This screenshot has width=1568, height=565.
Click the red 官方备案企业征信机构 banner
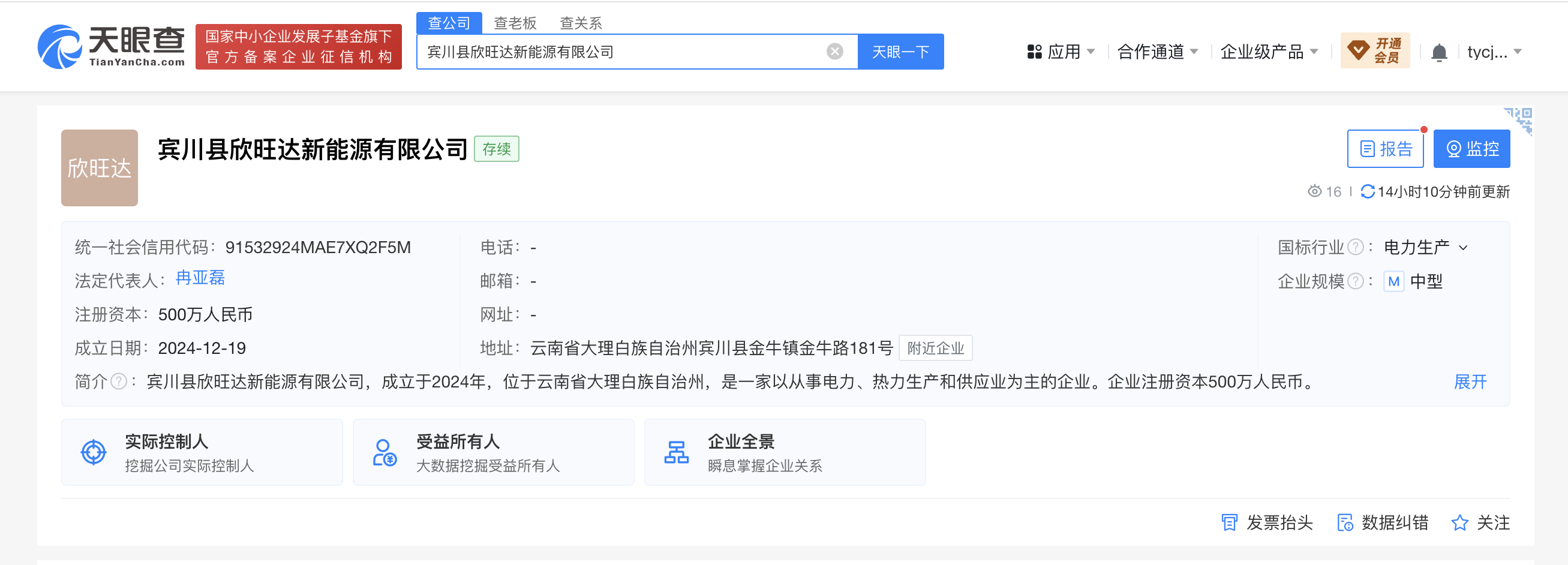point(298,47)
